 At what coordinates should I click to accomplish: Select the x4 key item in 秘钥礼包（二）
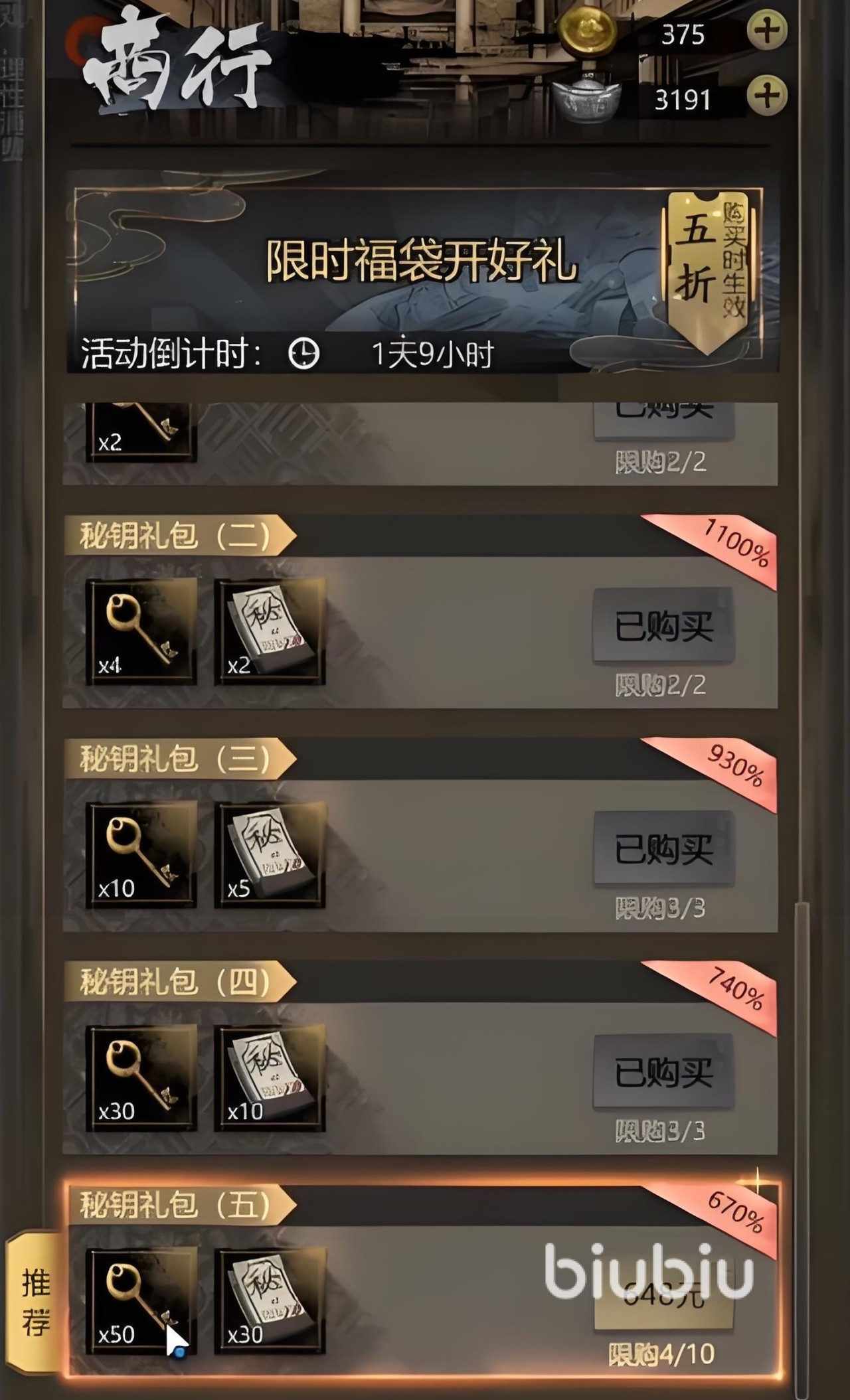pyautogui.click(x=141, y=631)
